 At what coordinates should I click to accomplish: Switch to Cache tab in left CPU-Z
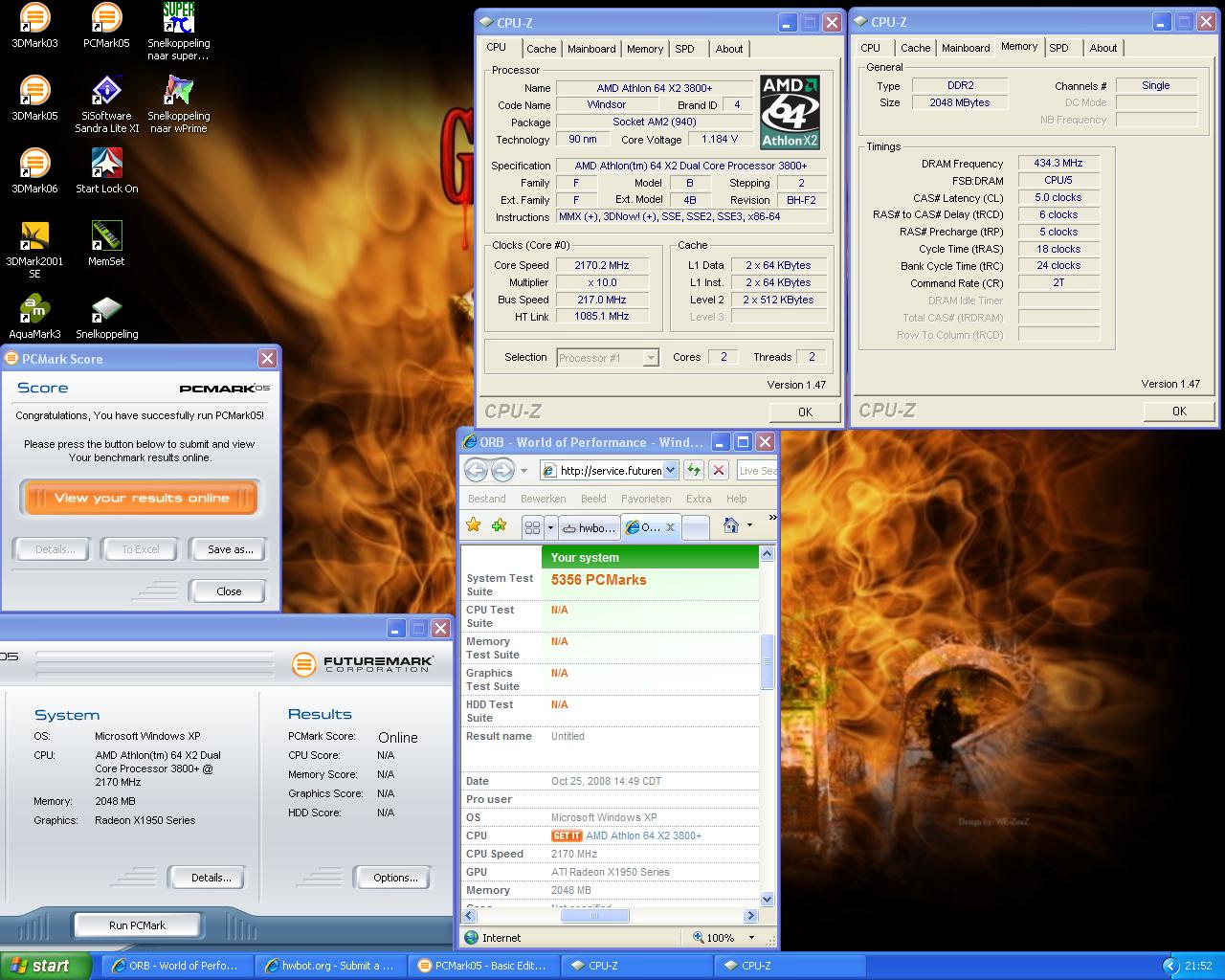point(541,49)
